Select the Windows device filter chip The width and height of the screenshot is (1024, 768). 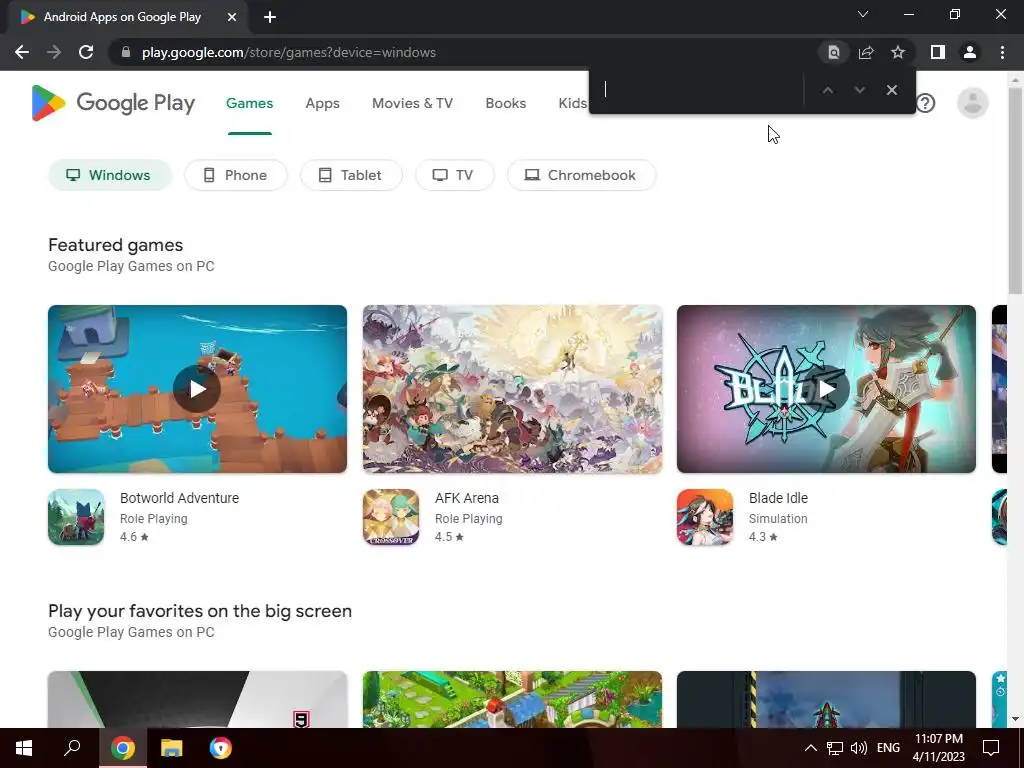pyautogui.click(x=110, y=175)
